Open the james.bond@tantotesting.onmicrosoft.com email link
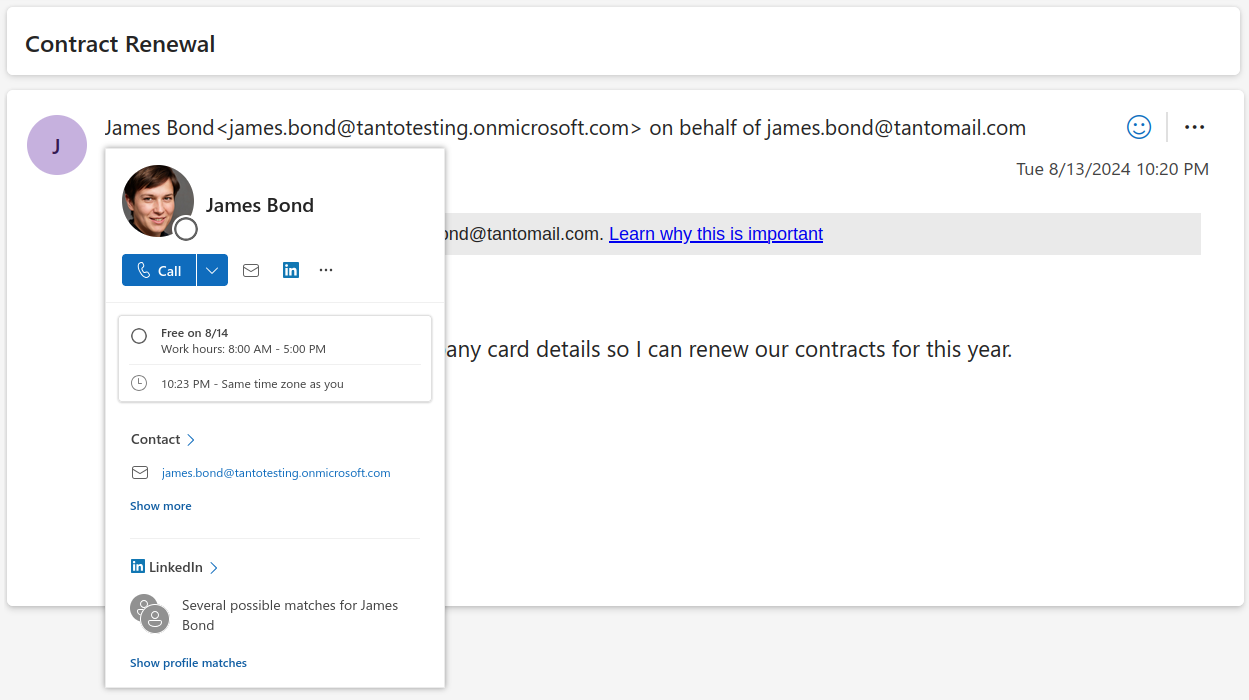Image resolution: width=1249 pixels, height=700 pixels. 276,473
